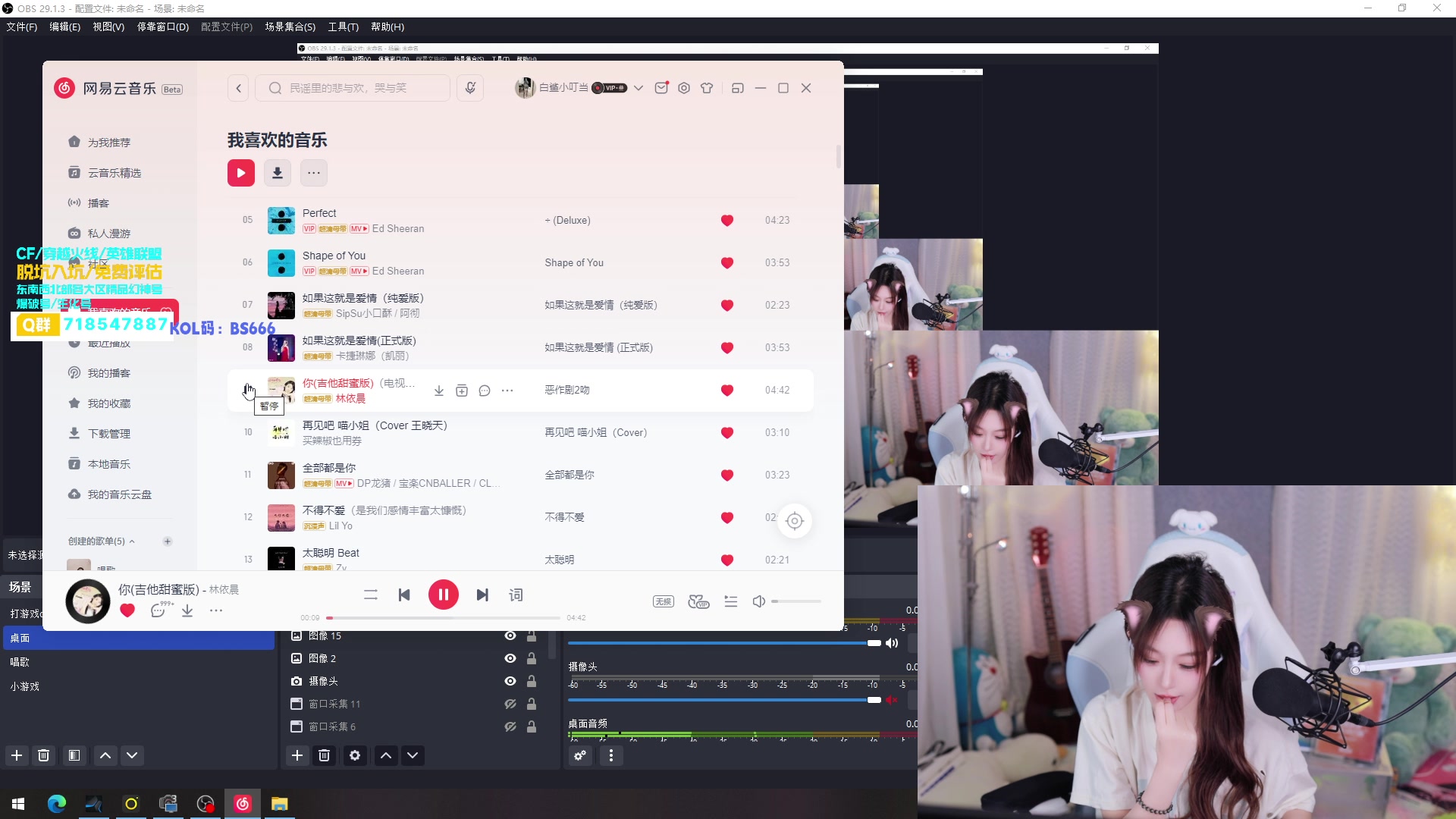This screenshot has width=1456, height=819.
Task: Unlike the song Shape of You
Action: point(727,263)
